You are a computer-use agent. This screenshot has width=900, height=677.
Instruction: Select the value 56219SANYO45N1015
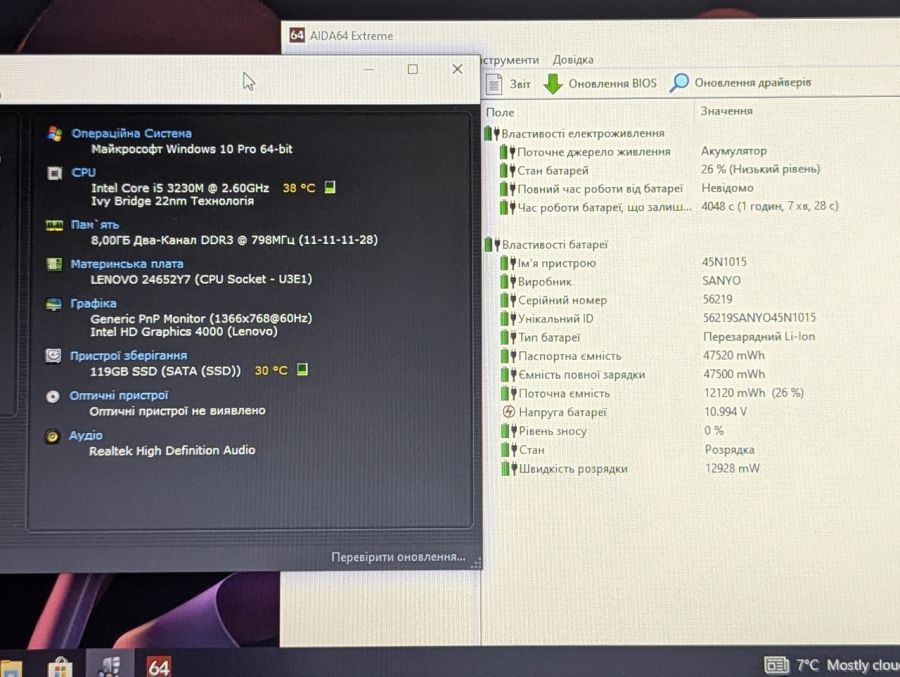pos(759,318)
